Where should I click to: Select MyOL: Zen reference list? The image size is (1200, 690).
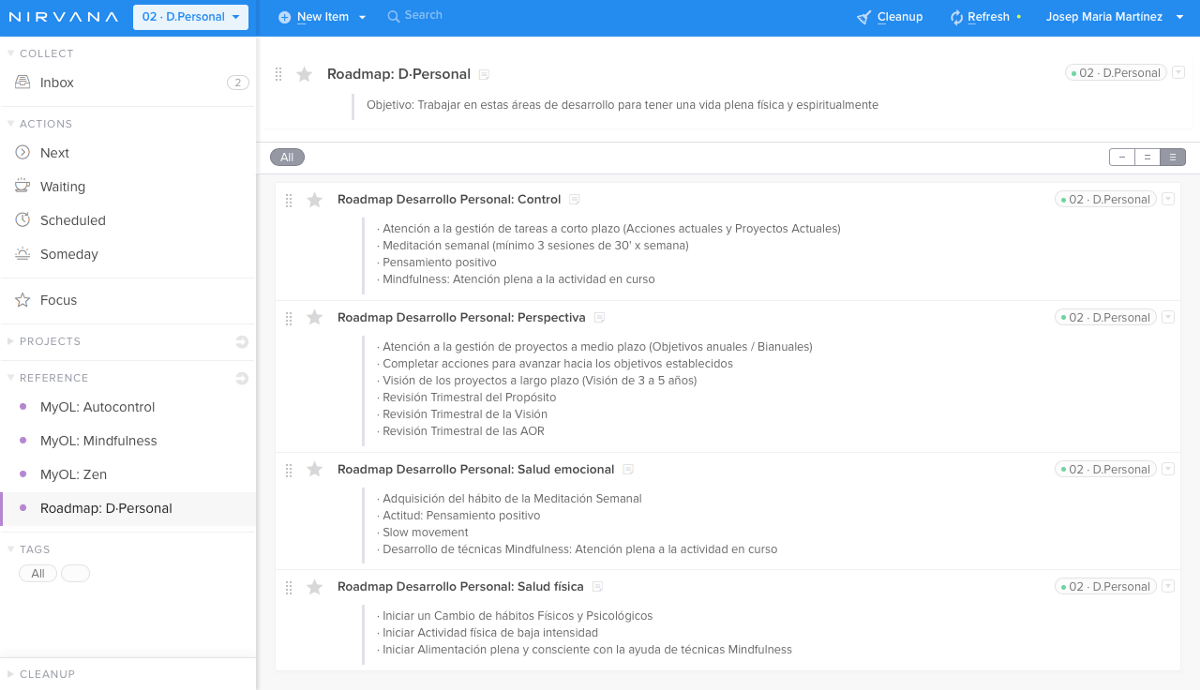click(x=73, y=475)
